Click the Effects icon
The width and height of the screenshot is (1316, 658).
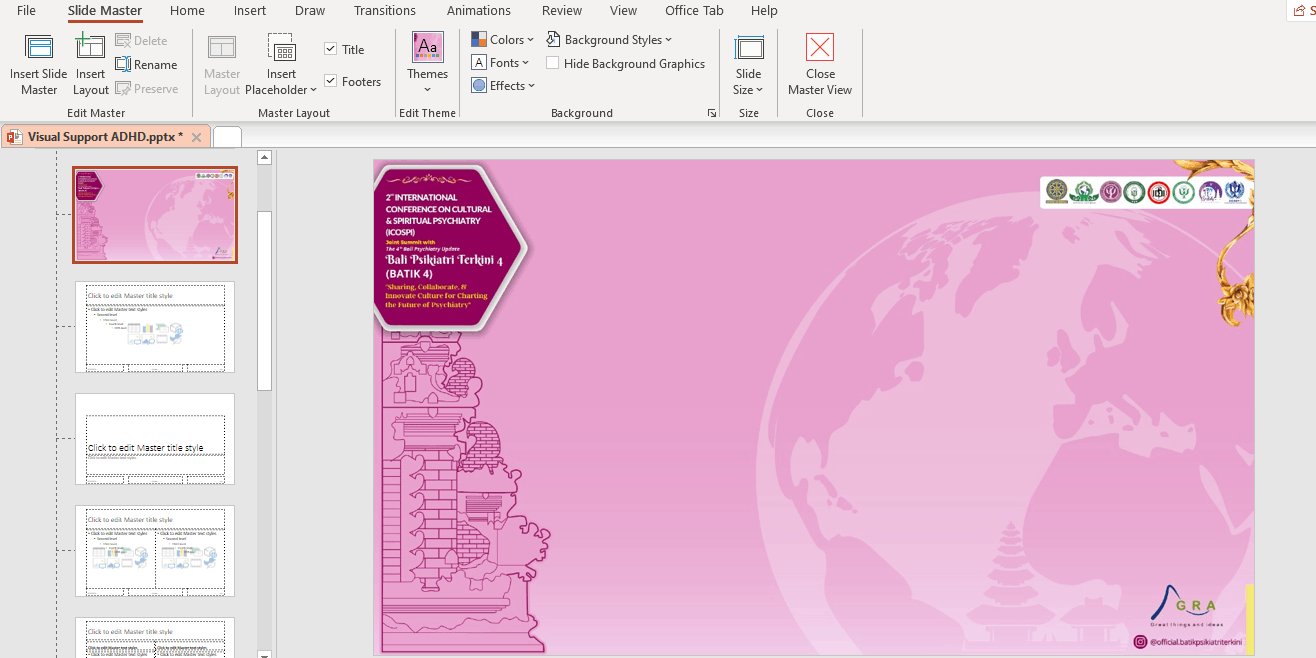(x=479, y=86)
